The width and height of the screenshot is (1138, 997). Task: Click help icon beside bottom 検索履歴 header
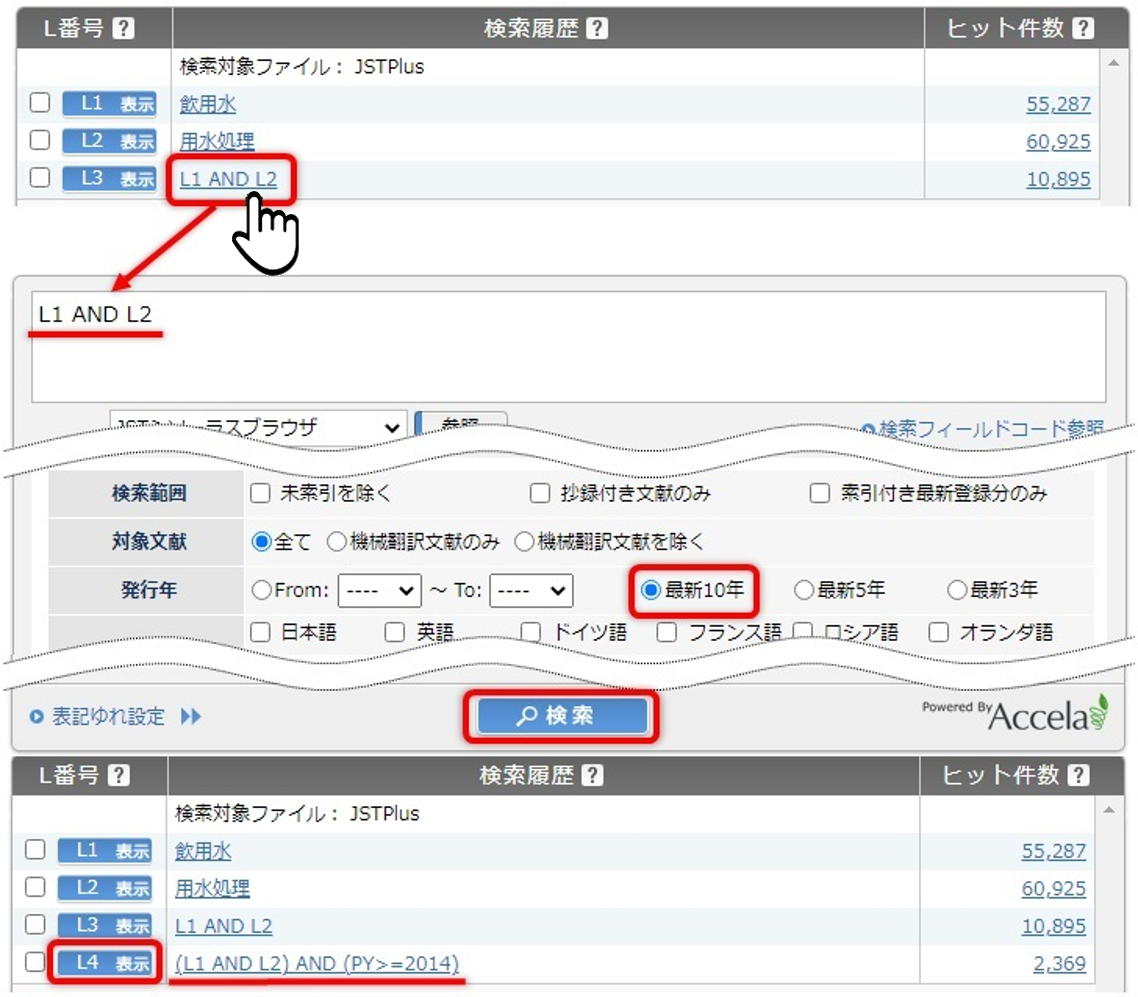click(592, 775)
